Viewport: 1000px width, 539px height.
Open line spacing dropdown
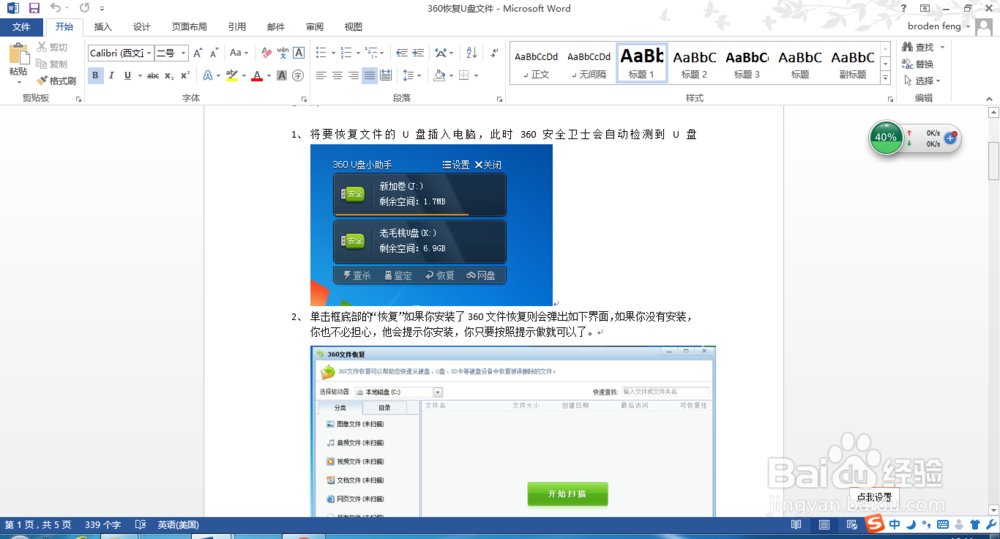pyautogui.click(x=412, y=75)
